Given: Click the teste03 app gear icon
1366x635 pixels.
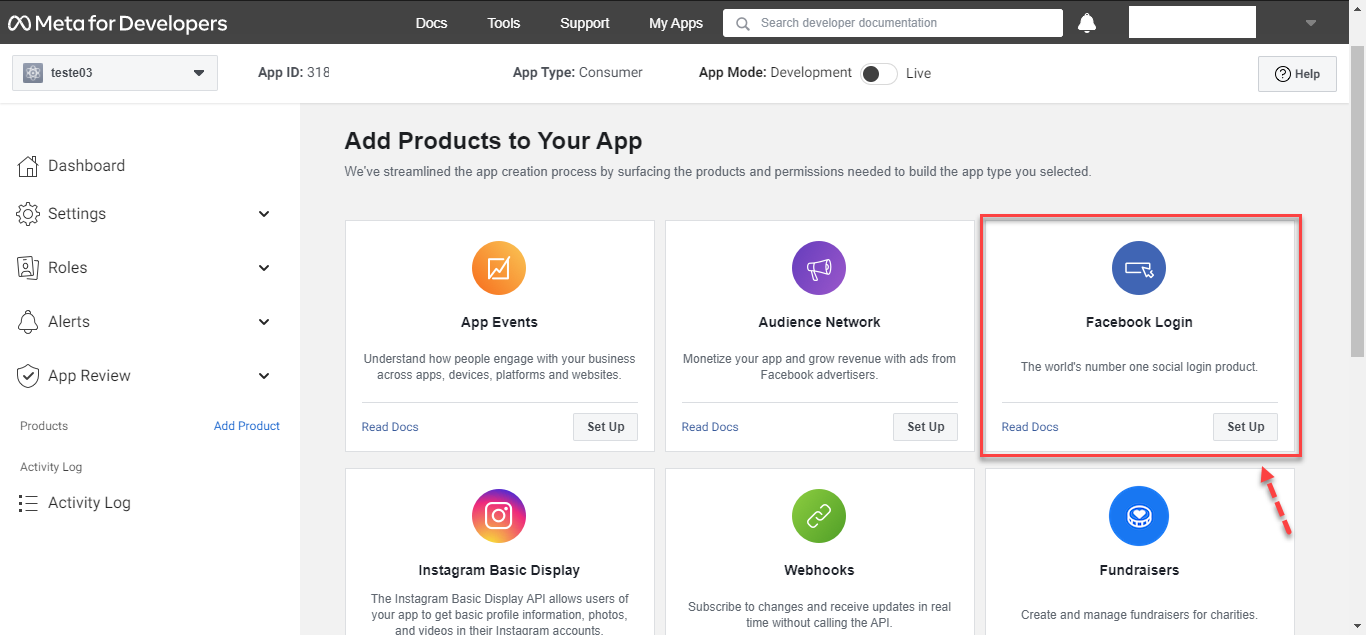Looking at the screenshot, I should (x=33, y=73).
